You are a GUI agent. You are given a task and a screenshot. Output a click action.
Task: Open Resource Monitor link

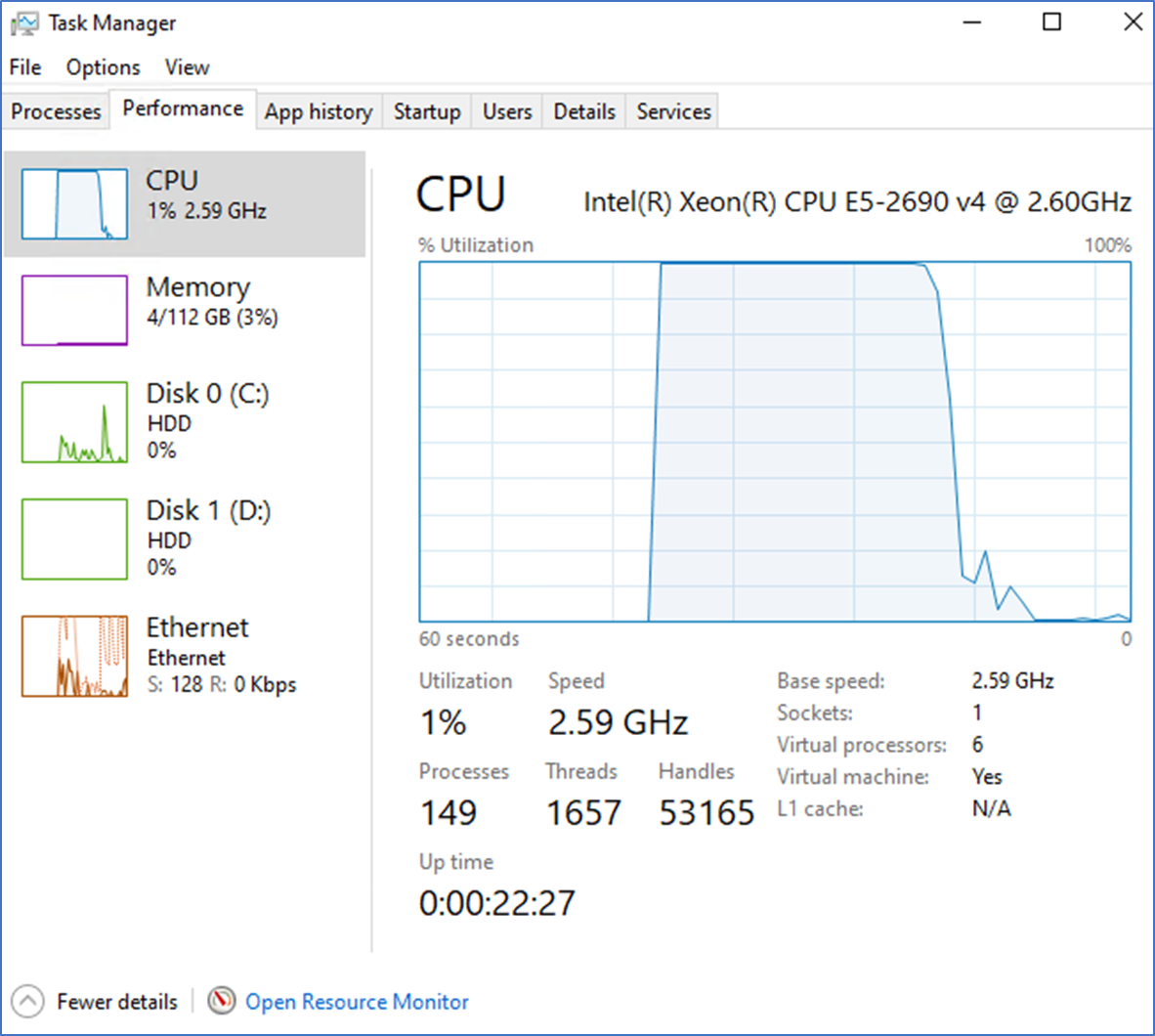pos(357,1002)
